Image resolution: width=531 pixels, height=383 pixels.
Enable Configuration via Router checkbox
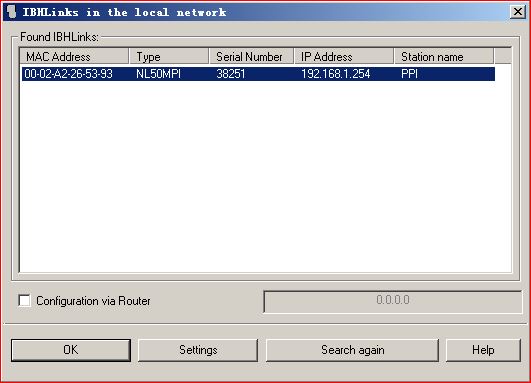24,300
